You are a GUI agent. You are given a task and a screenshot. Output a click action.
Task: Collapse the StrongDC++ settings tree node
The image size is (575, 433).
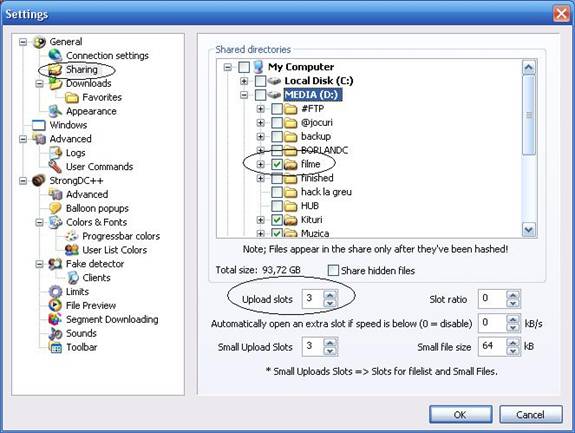(x=23, y=181)
